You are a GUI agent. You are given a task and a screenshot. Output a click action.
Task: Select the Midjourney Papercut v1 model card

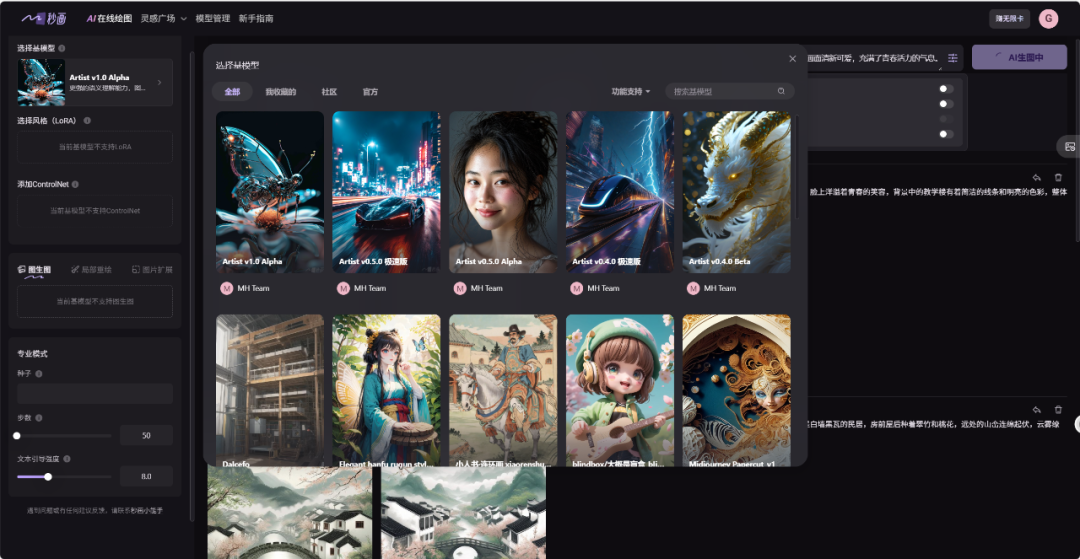736,391
